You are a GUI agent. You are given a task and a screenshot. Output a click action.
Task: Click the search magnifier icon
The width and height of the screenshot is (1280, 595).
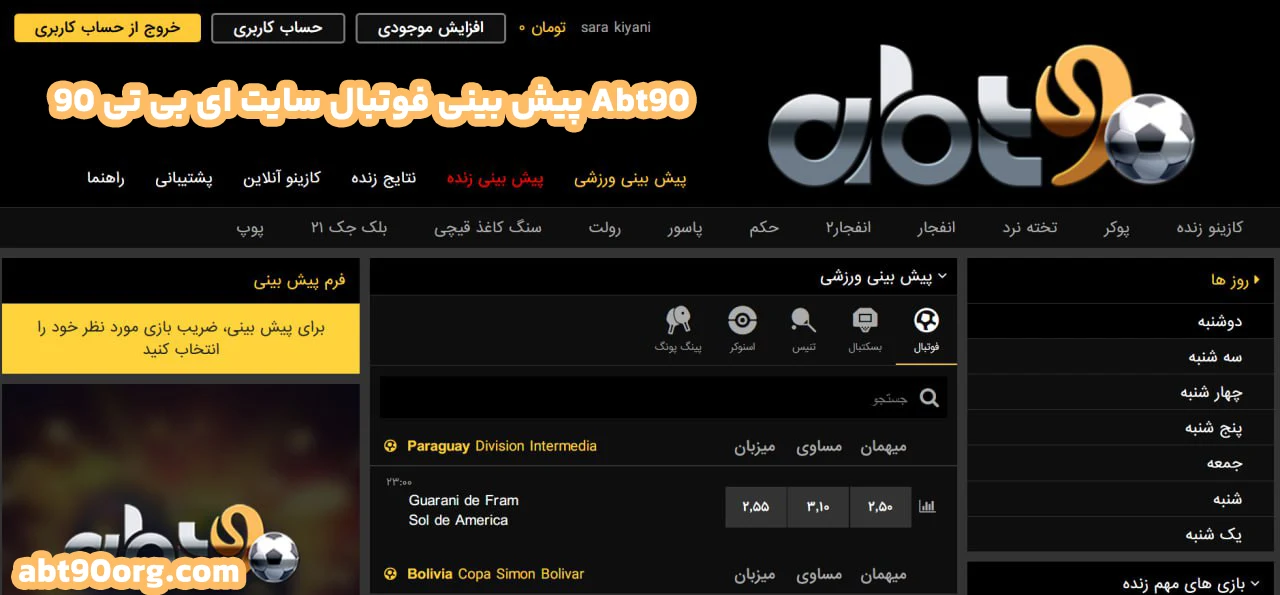929,398
